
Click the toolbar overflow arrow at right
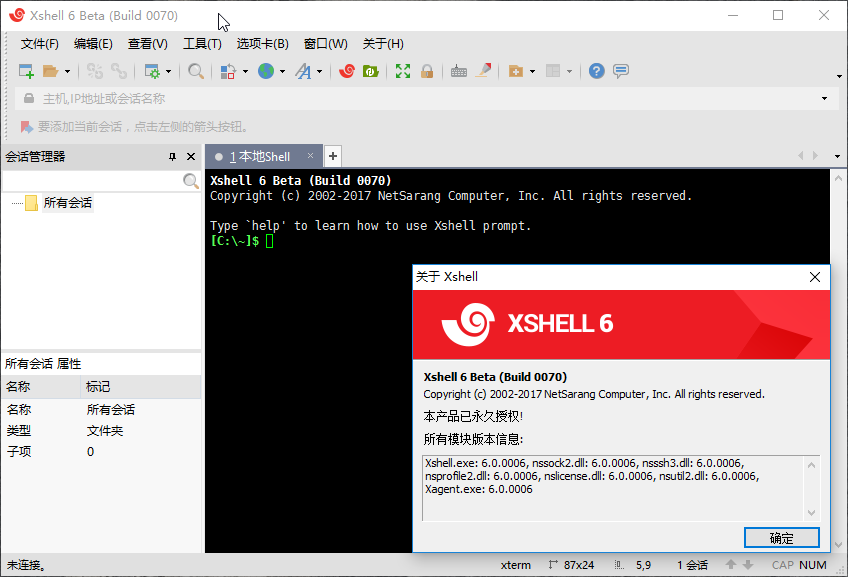pyautogui.click(x=839, y=76)
